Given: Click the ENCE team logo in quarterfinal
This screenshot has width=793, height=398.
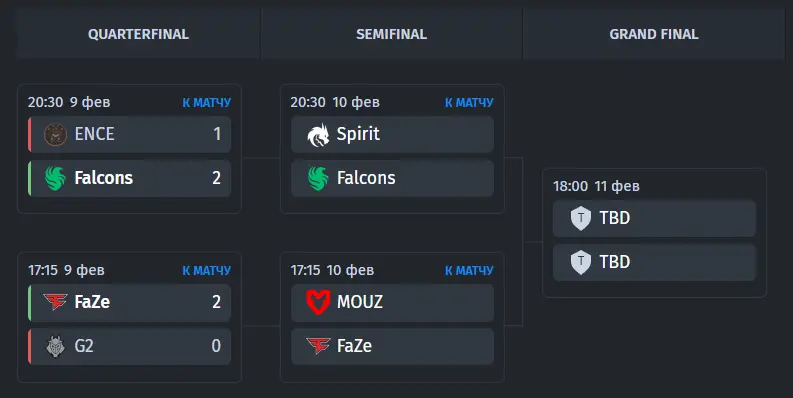Looking at the screenshot, I should (x=55, y=135).
